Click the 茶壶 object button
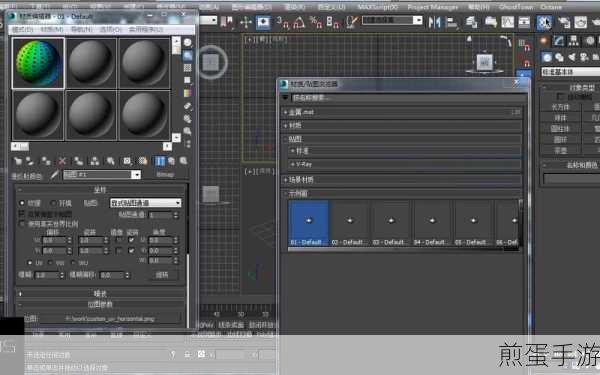The image size is (600, 375). 561,150
